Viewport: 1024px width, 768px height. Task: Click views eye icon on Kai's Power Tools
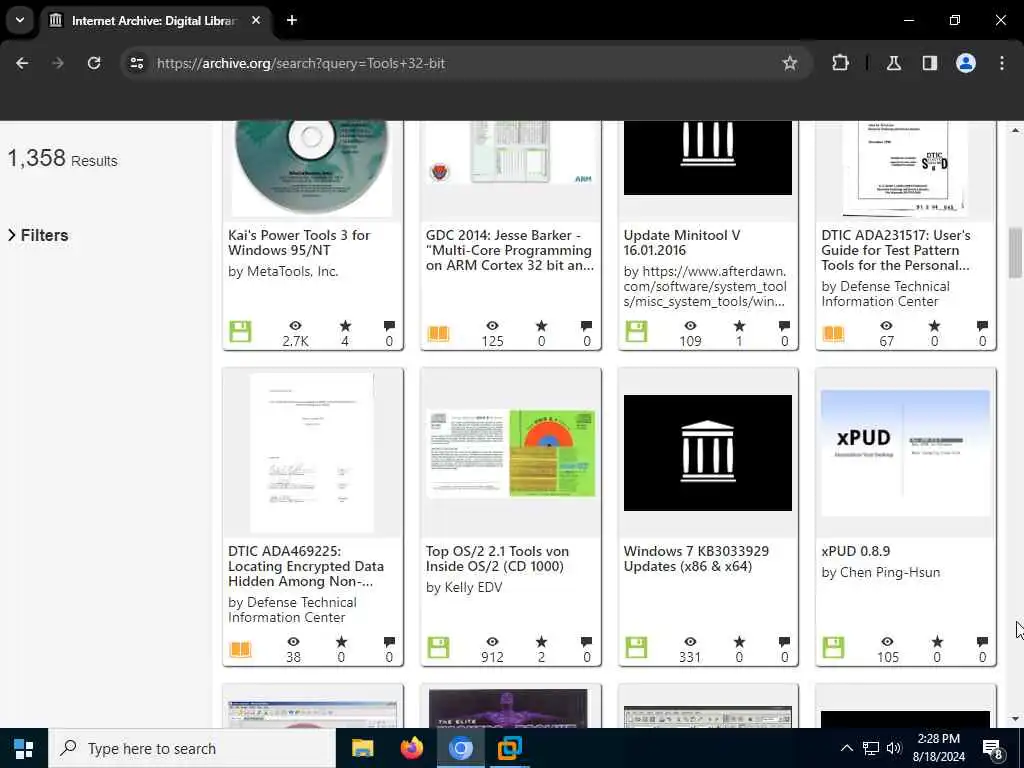click(295, 325)
